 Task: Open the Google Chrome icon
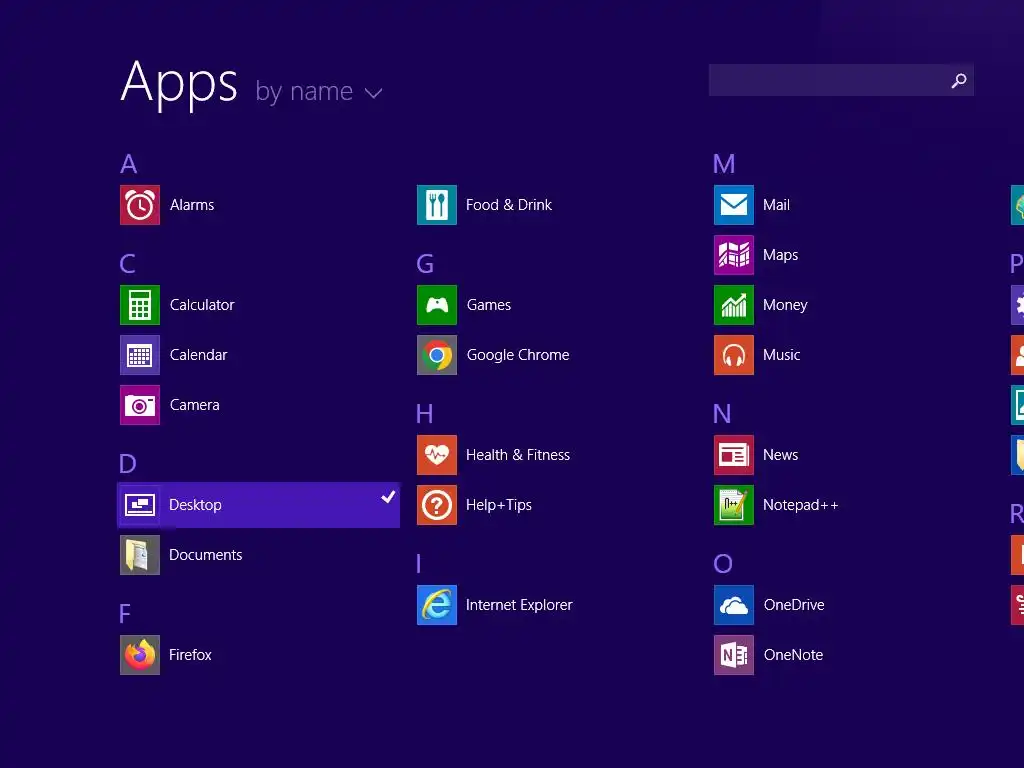click(x=437, y=355)
